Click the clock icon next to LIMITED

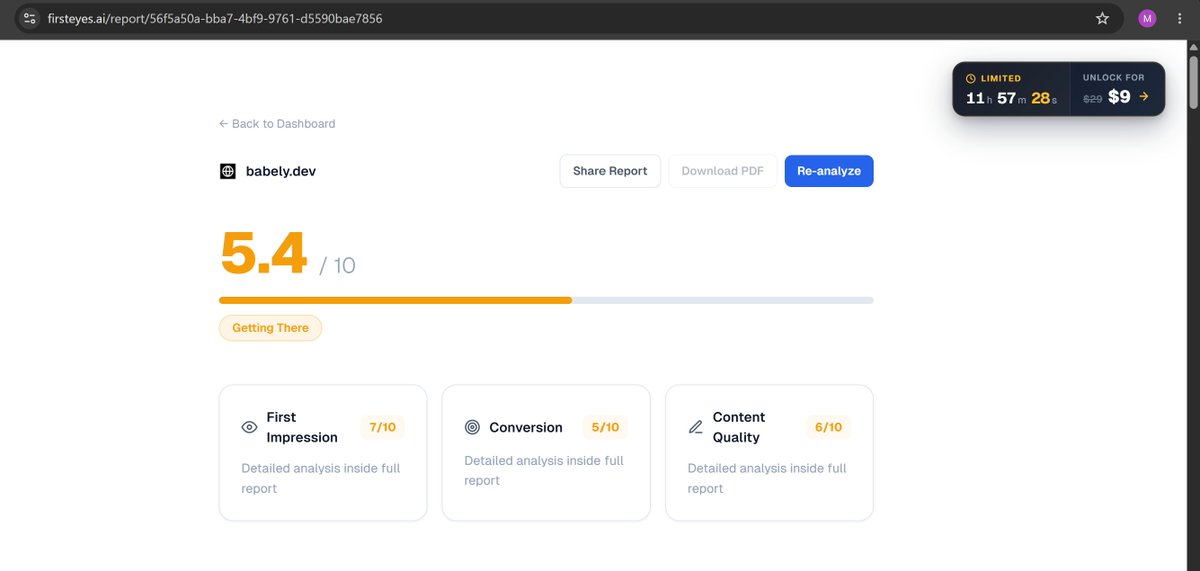[970, 78]
